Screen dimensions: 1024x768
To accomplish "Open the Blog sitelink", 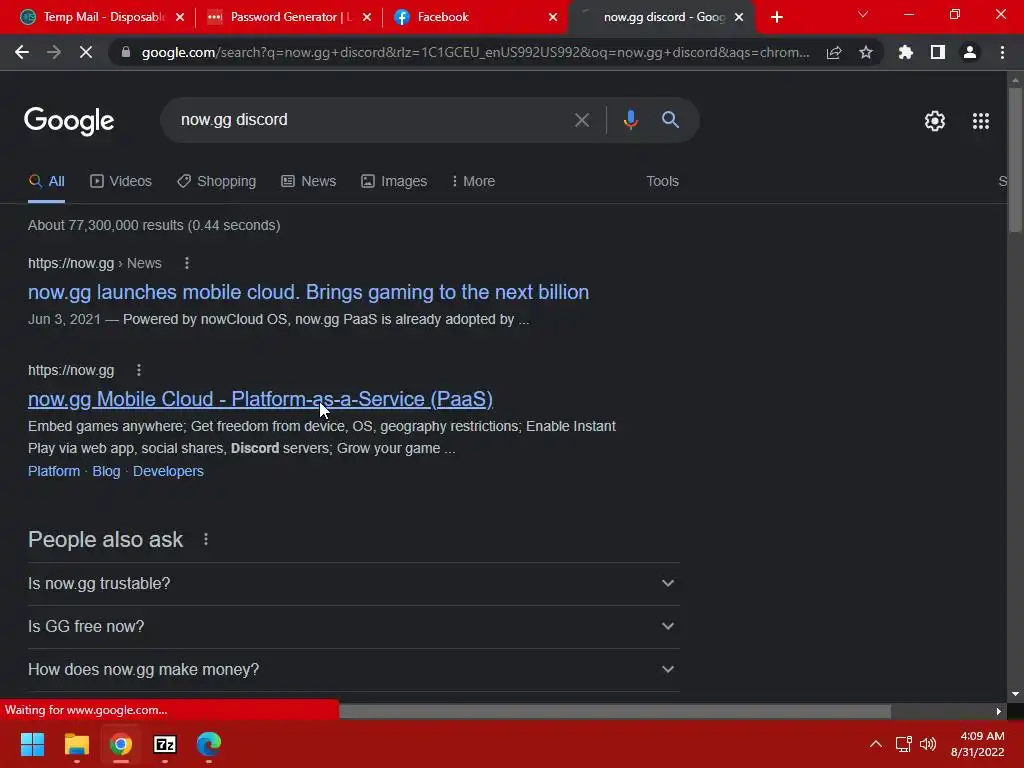I will coord(106,472).
